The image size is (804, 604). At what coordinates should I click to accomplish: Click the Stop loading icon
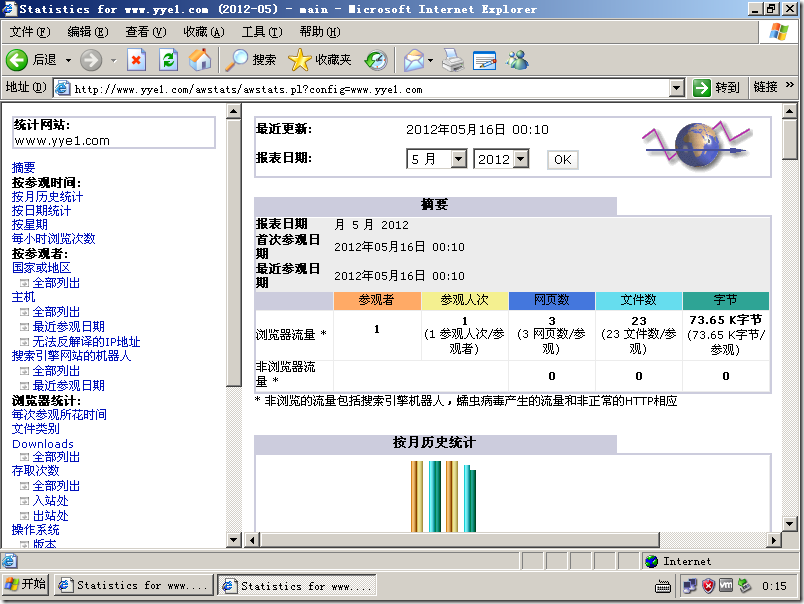coord(136,61)
